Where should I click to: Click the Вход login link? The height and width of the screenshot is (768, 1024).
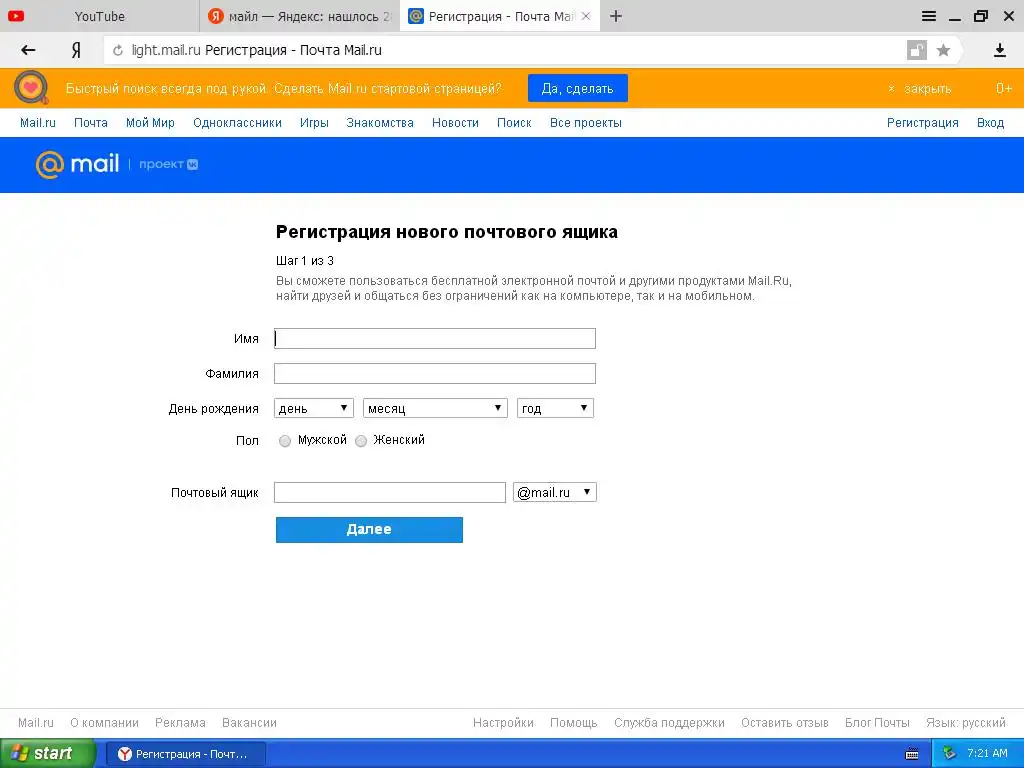[990, 123]
